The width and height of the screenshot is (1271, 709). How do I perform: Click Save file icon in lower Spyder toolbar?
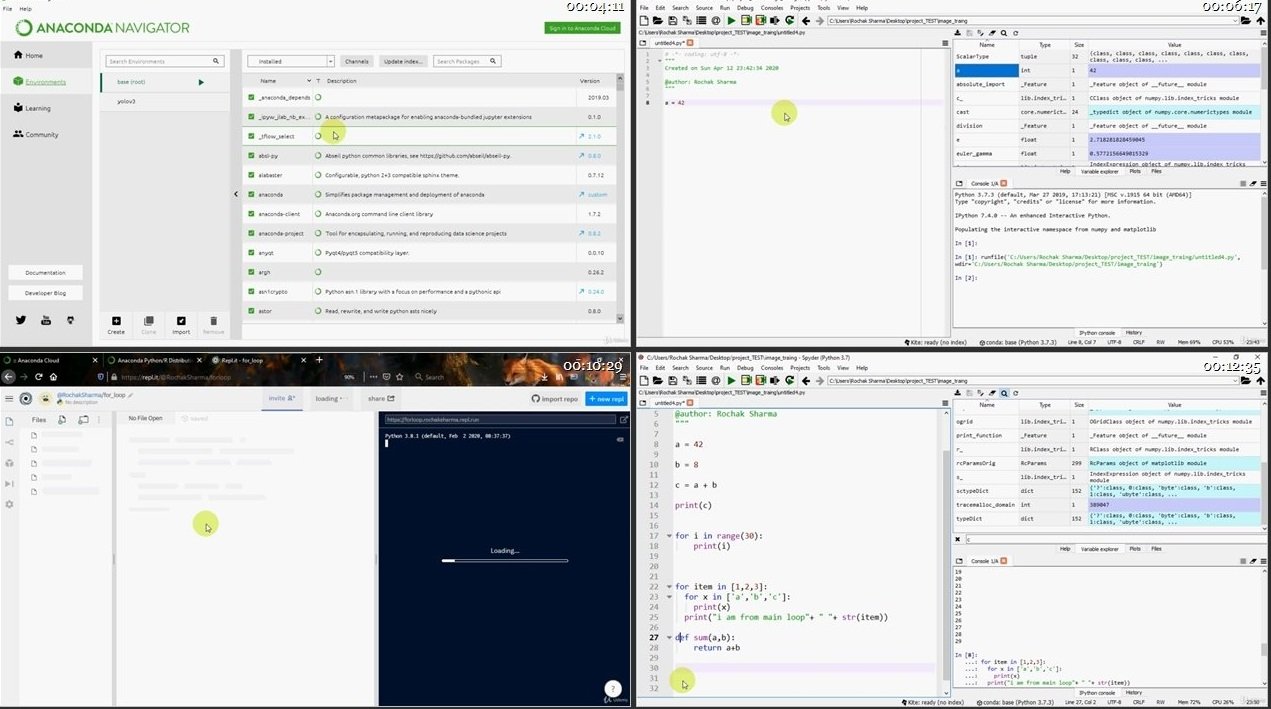(672, 380)
